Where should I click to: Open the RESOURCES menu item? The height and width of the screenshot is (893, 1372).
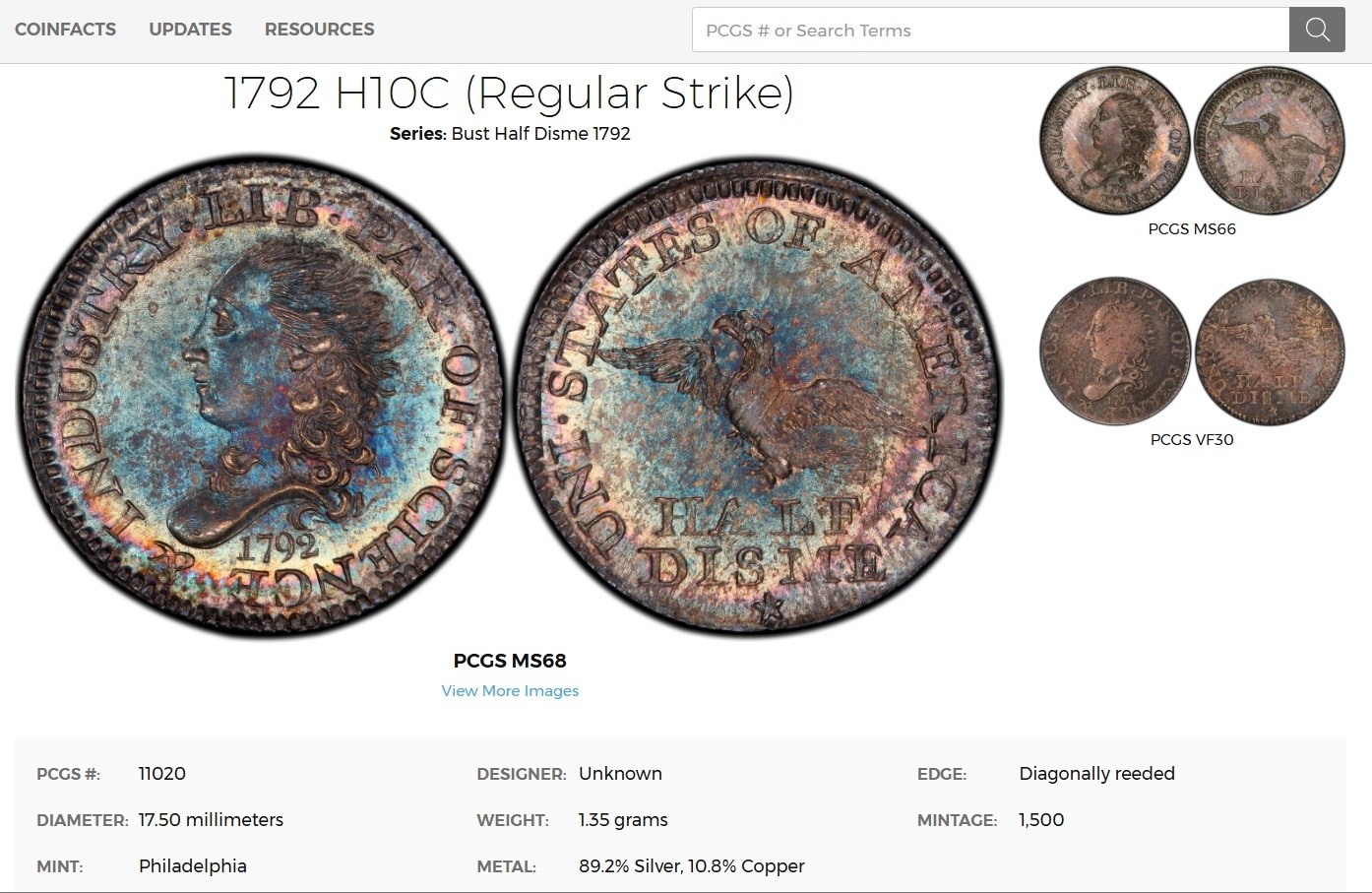point(319,30)
